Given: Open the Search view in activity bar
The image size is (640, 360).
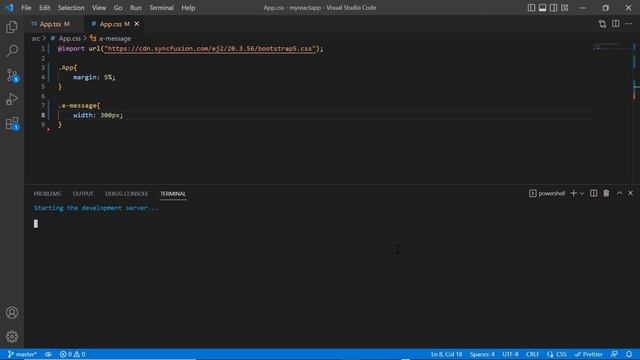Looking at the screenshot, I should click(x=12, y=51).
